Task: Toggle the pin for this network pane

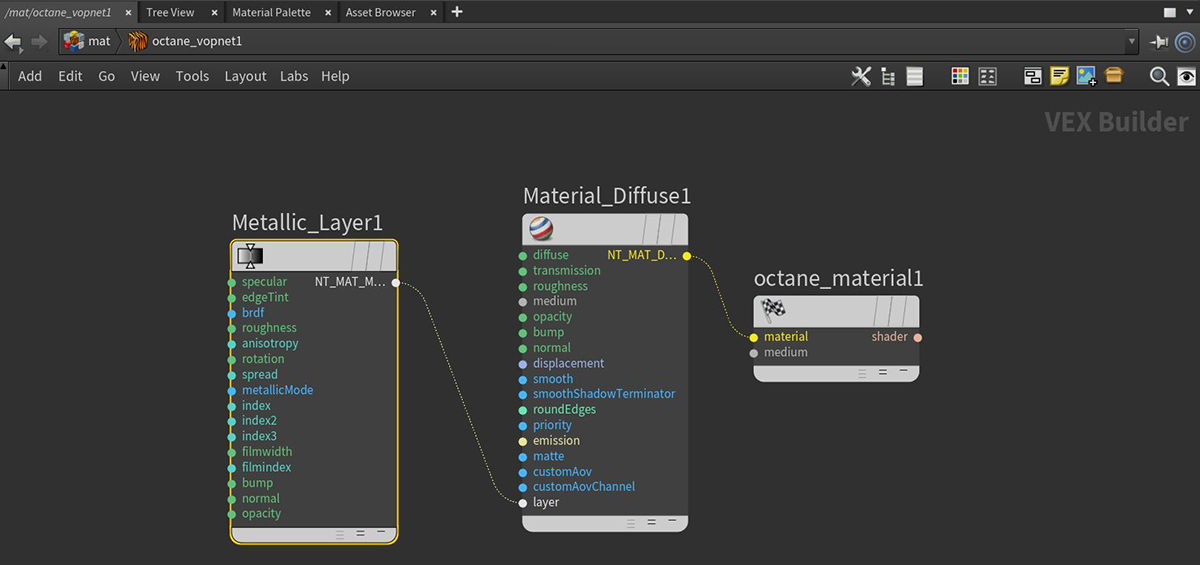Action: [x=1159, y=42]
